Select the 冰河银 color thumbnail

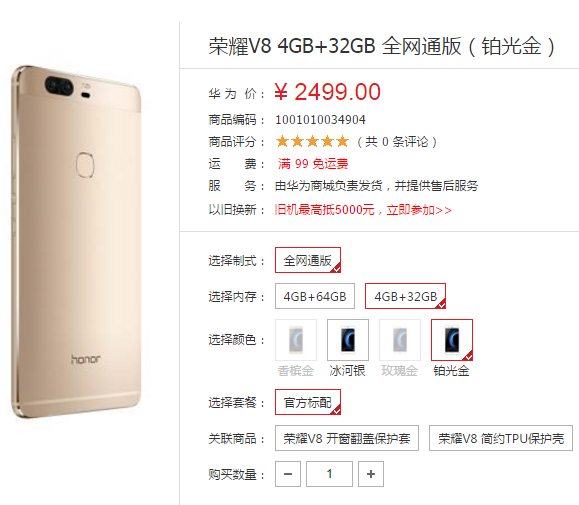[x=348, y=340]
